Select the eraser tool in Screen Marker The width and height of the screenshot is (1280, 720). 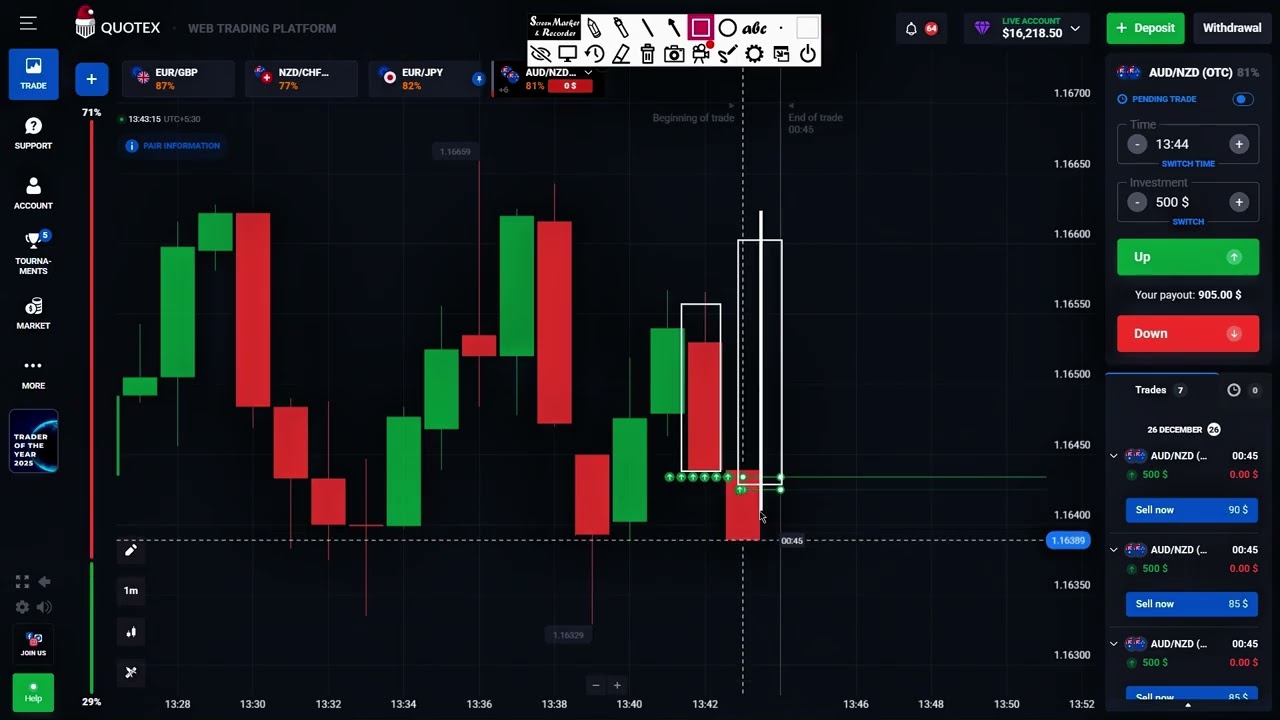pyautogui.click(x=621, y=54)
